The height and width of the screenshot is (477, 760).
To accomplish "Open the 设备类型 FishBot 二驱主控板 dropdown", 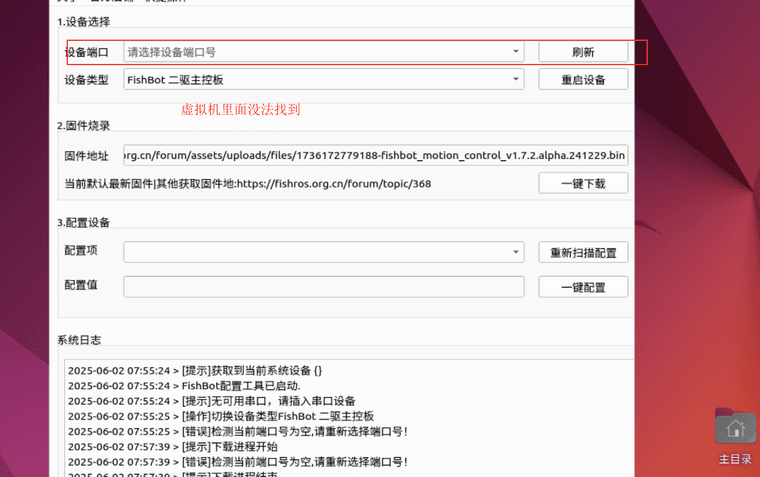I will pos(324,80).
